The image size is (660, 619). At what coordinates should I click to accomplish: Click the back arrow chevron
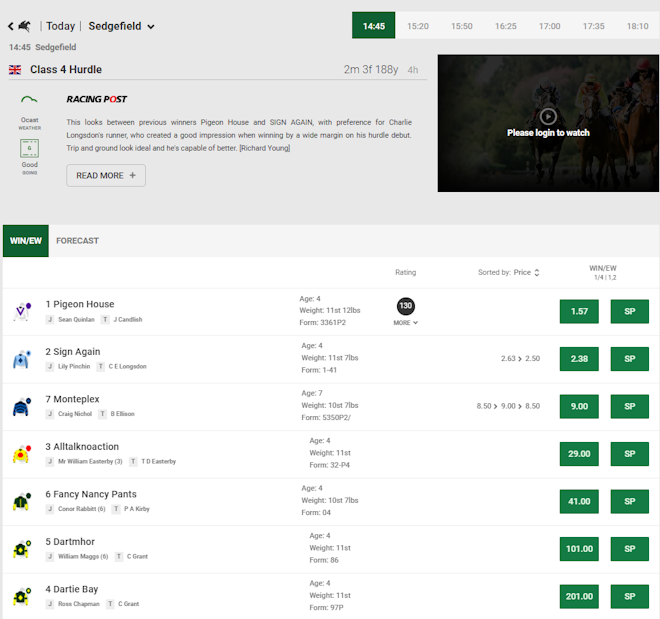[x=11, y=26]
